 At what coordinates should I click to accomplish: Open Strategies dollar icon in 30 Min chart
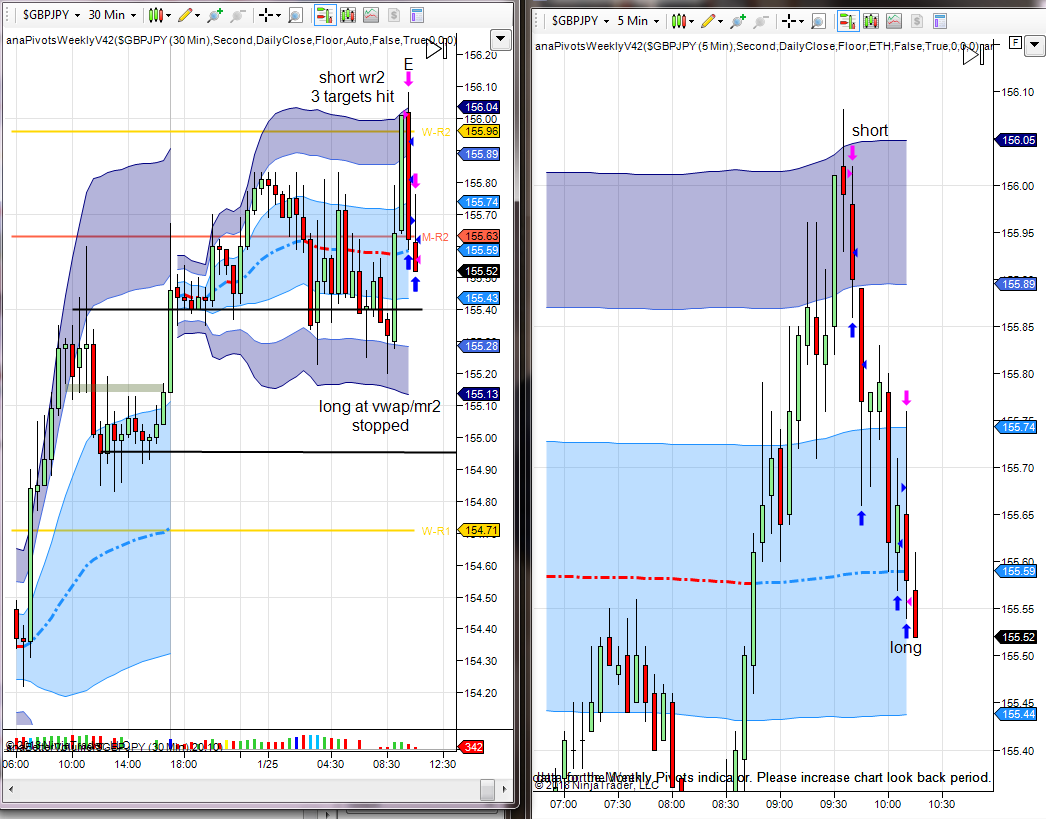click(x=394, y=15)
